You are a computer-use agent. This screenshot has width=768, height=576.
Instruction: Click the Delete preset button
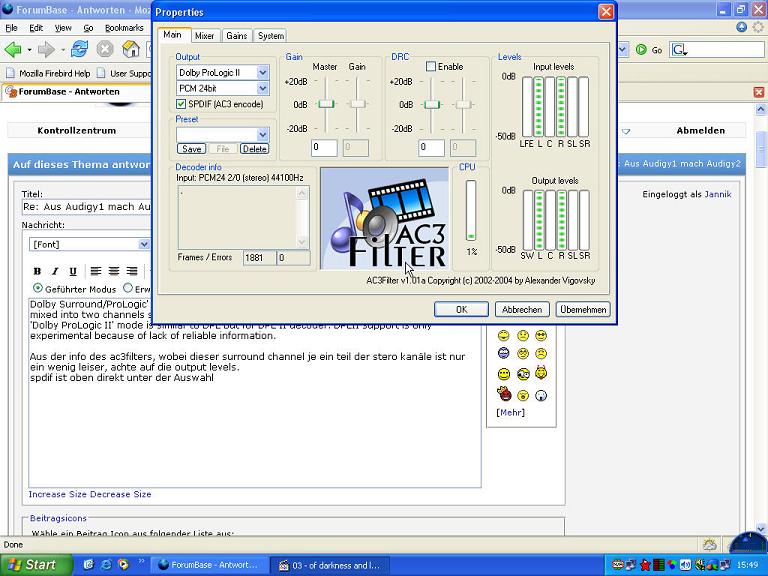pyautogui.click(x=255, y=149)
